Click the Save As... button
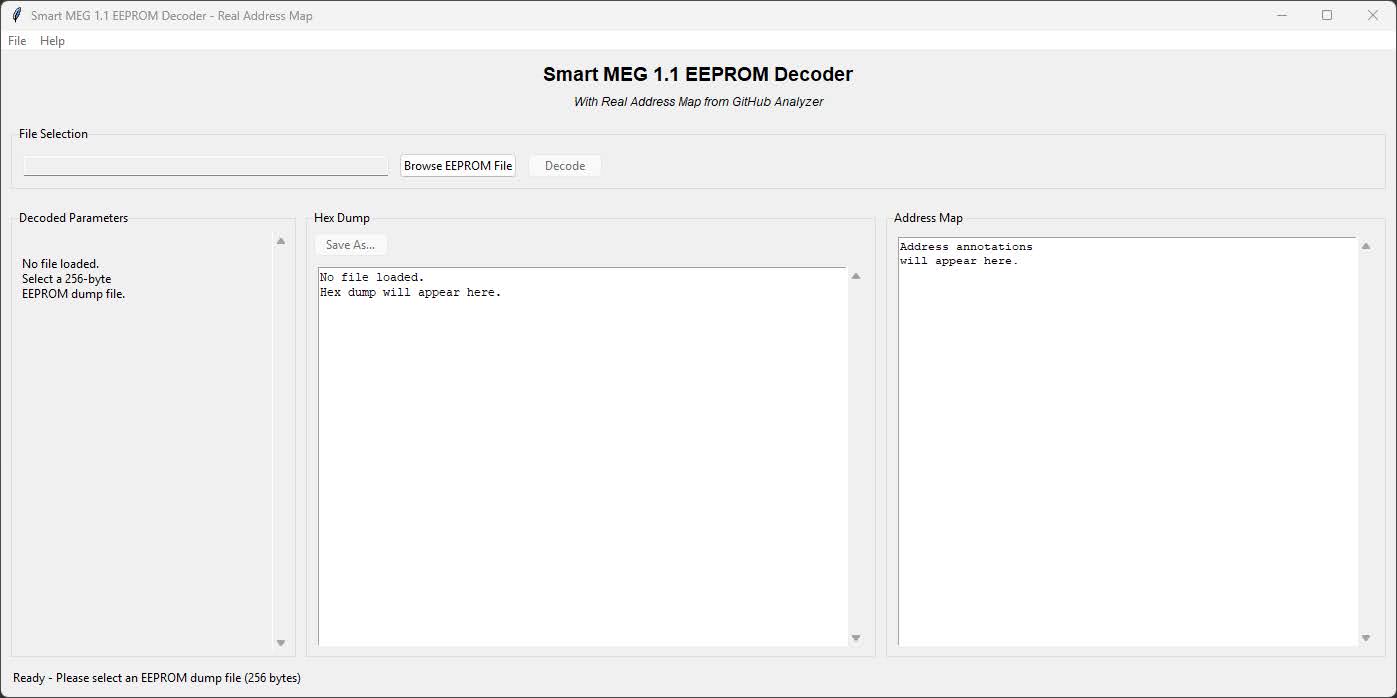Screen dimensions: 1397x698 [x=350, y=245]
